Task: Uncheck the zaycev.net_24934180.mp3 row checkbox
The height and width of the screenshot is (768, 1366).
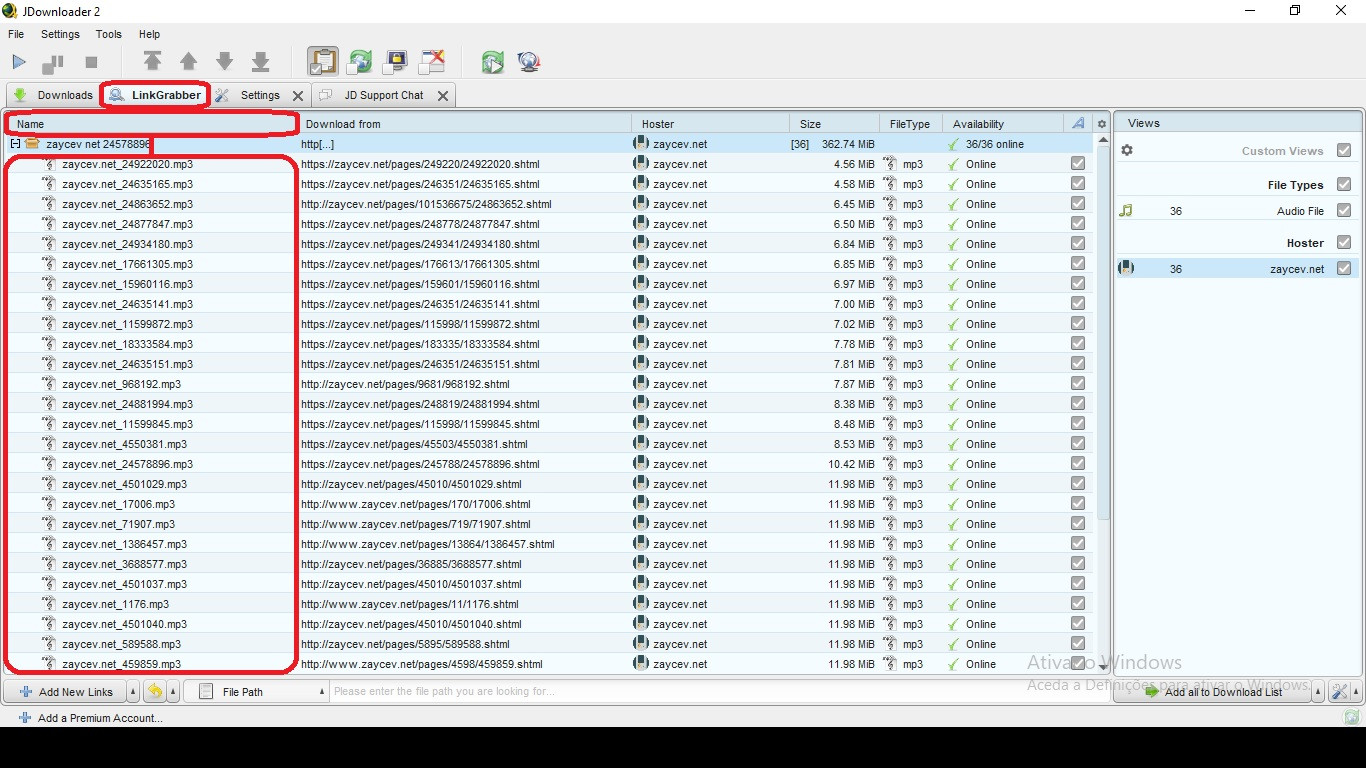Action: (1078, 244)
